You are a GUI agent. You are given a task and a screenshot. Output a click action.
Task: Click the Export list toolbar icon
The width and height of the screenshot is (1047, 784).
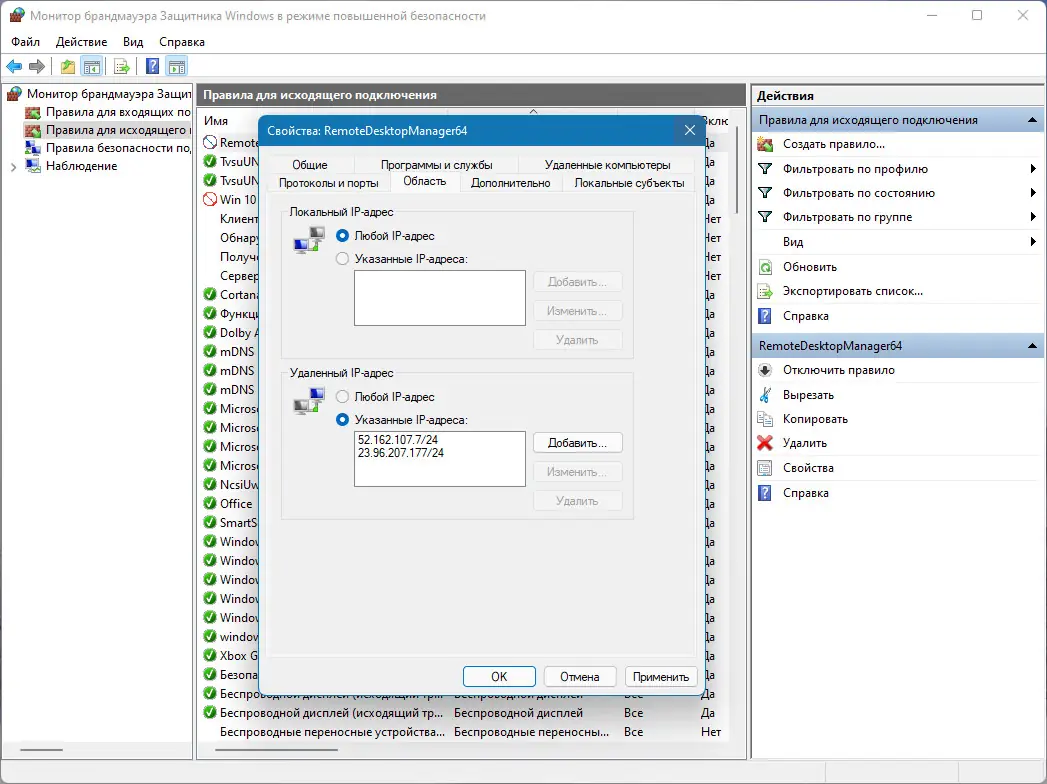tap(122, 66)
